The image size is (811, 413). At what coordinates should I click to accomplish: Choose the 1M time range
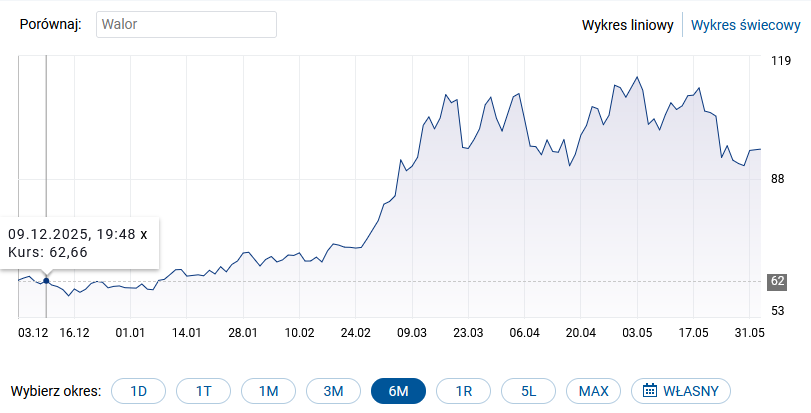(268, 391)
